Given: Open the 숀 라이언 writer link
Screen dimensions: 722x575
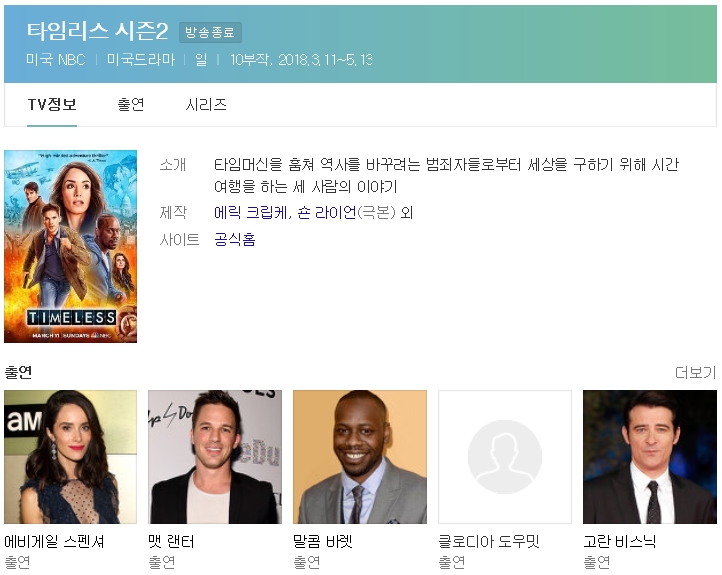Looking at the screenshot, I should point(327,213).
